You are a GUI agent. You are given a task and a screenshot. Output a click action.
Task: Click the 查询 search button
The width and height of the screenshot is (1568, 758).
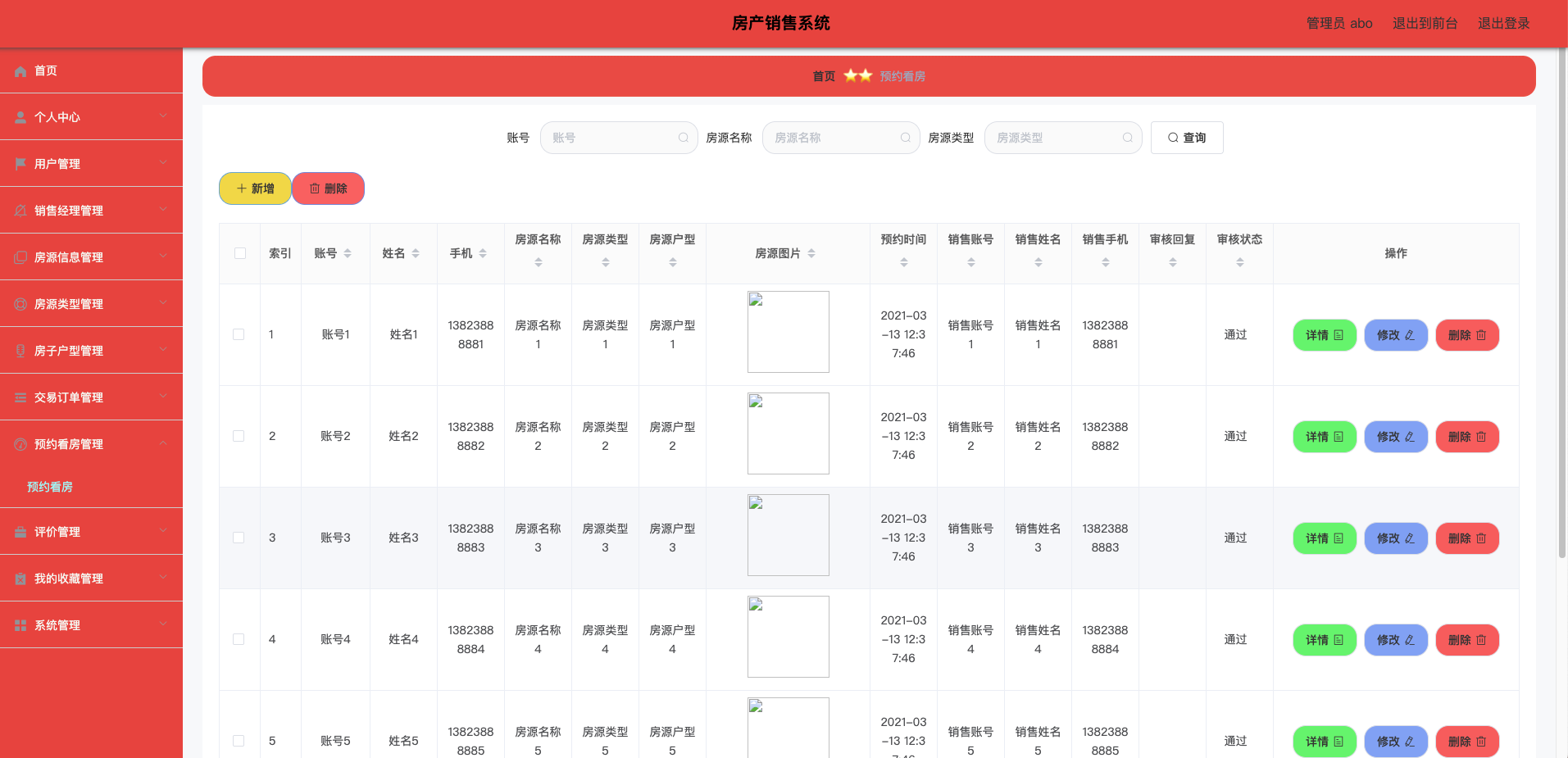1187,138
